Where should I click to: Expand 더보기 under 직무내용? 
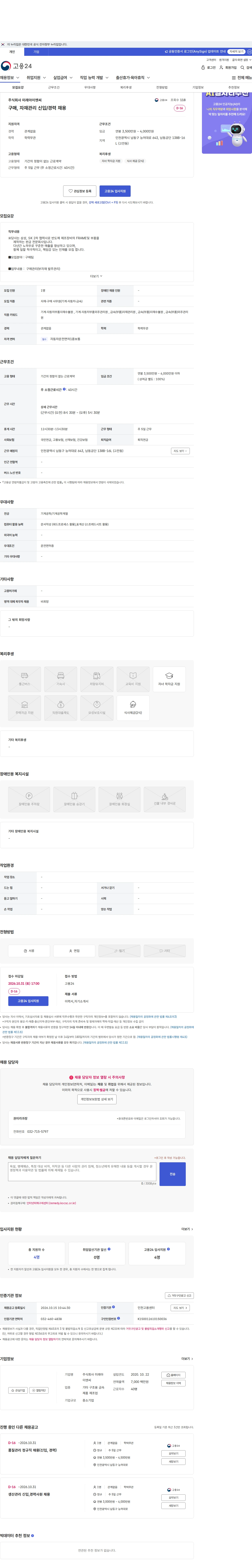coord(97,276)
